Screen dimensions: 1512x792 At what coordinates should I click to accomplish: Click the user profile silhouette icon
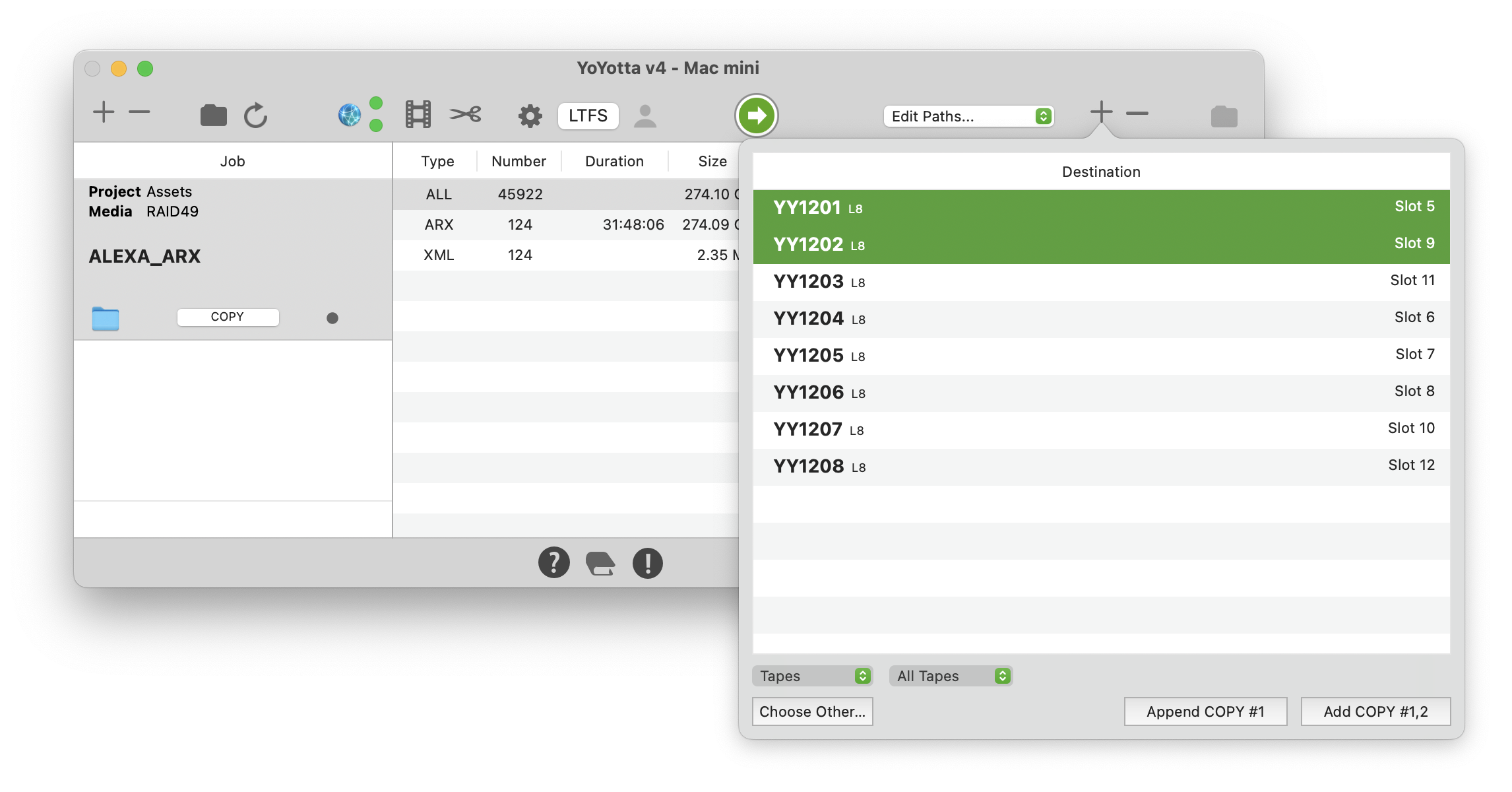click(x=645, y=116)
